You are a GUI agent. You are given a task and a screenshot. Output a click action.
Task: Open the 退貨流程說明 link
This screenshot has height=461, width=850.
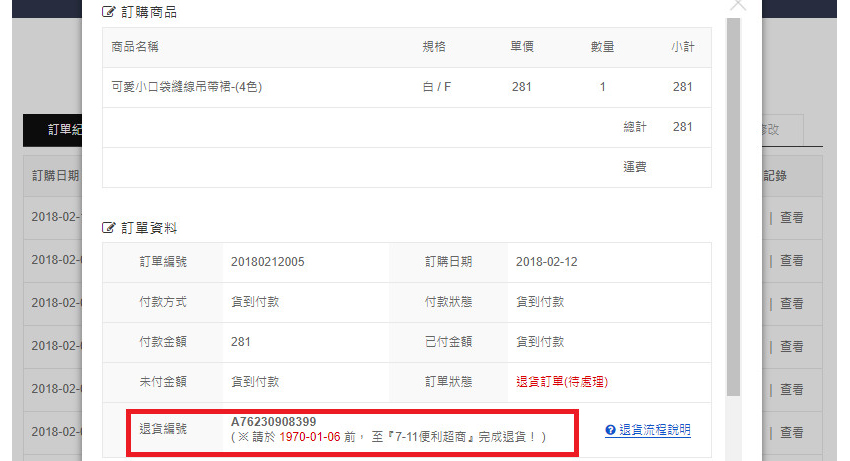coord(654,430)
